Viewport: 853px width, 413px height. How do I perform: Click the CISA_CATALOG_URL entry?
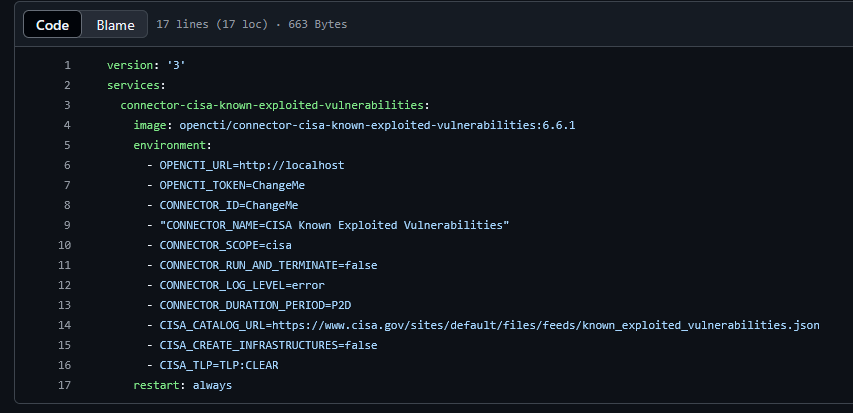click(490, 325)
